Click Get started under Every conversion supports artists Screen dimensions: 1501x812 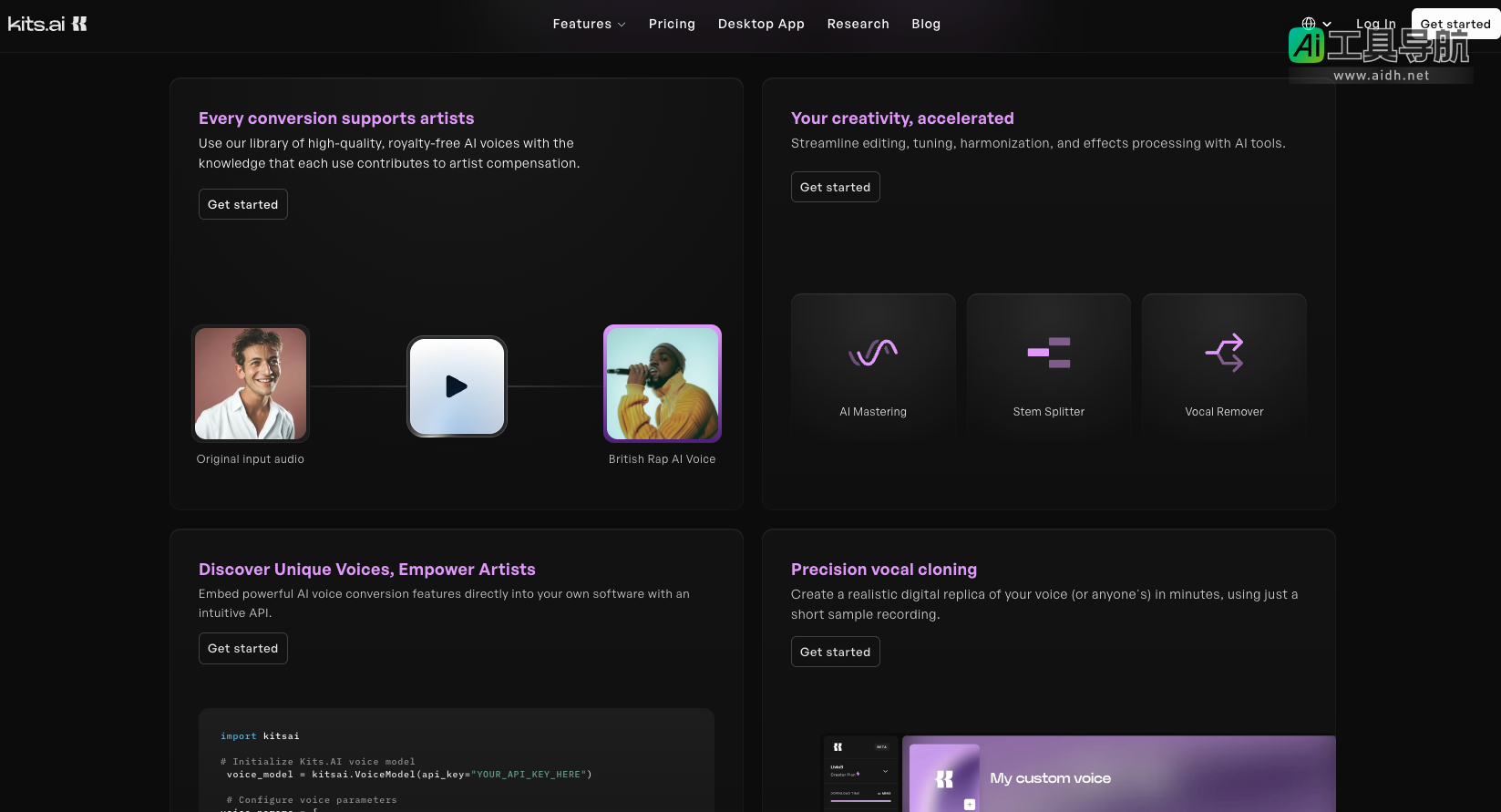243,204
